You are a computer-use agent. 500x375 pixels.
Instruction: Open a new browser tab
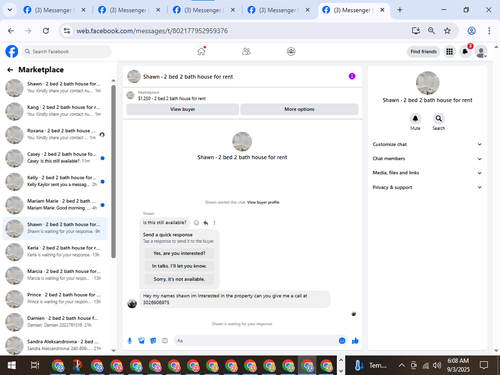point(400,10)
